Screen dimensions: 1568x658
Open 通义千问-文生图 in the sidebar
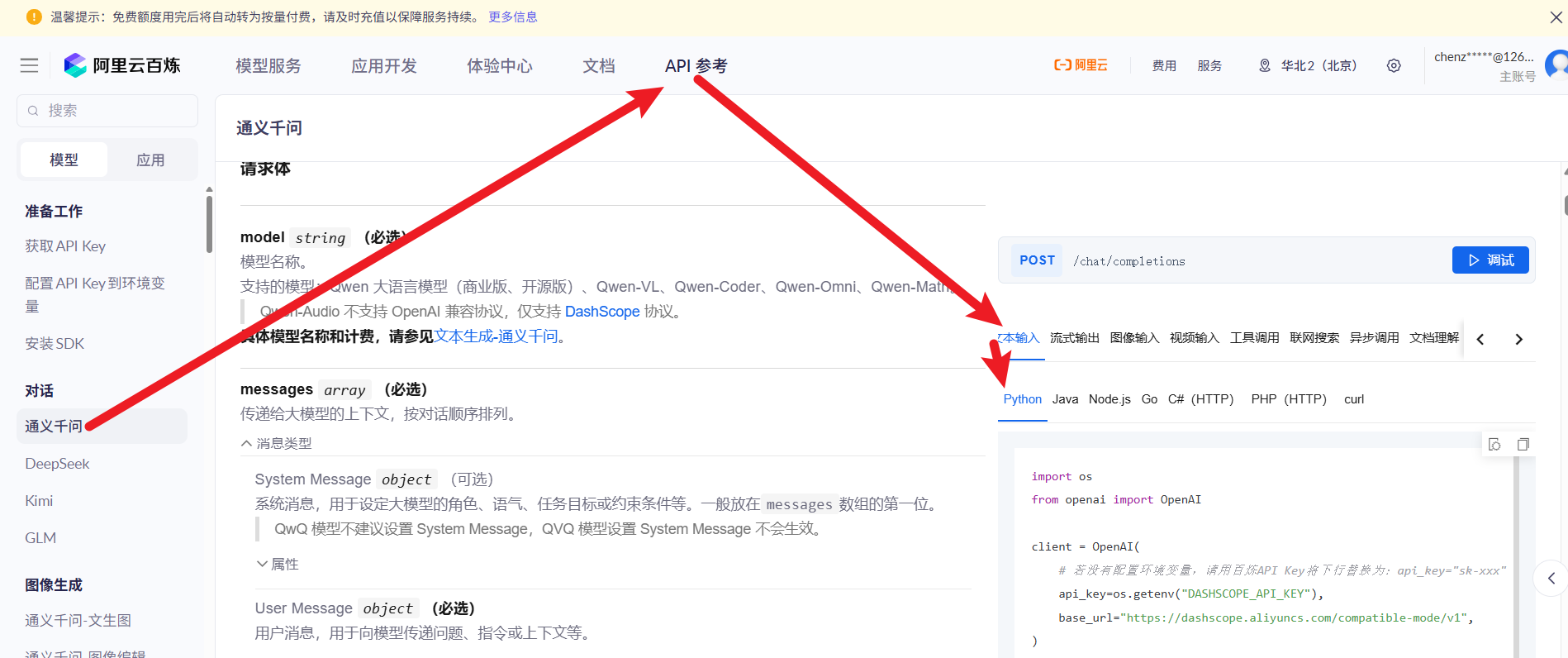tap(78, 621)
